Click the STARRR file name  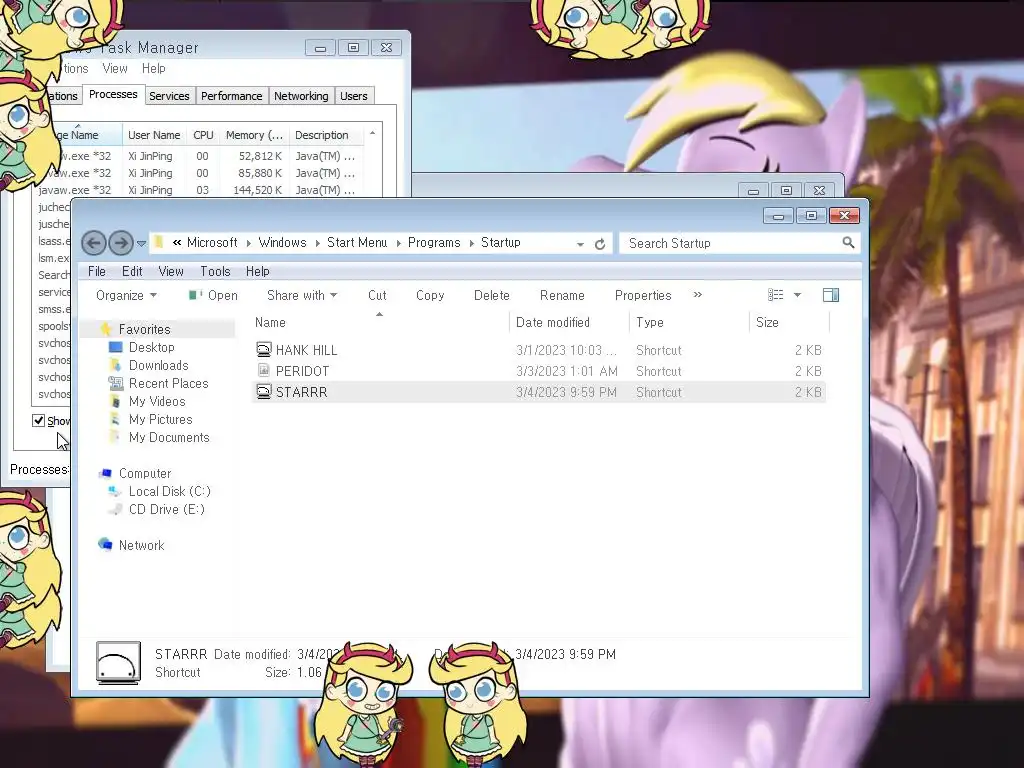click(301, 392)
